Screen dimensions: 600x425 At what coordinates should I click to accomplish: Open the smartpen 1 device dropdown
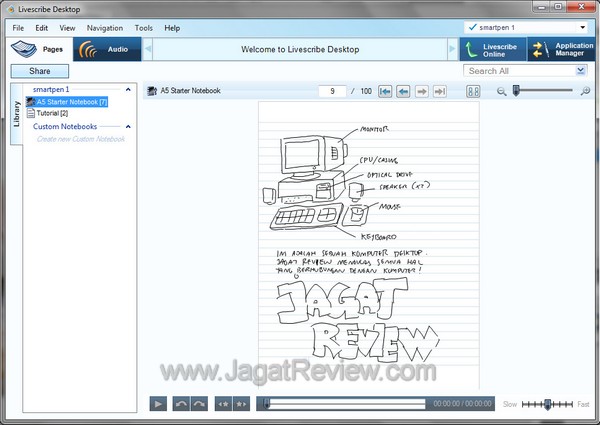(586, 28)
